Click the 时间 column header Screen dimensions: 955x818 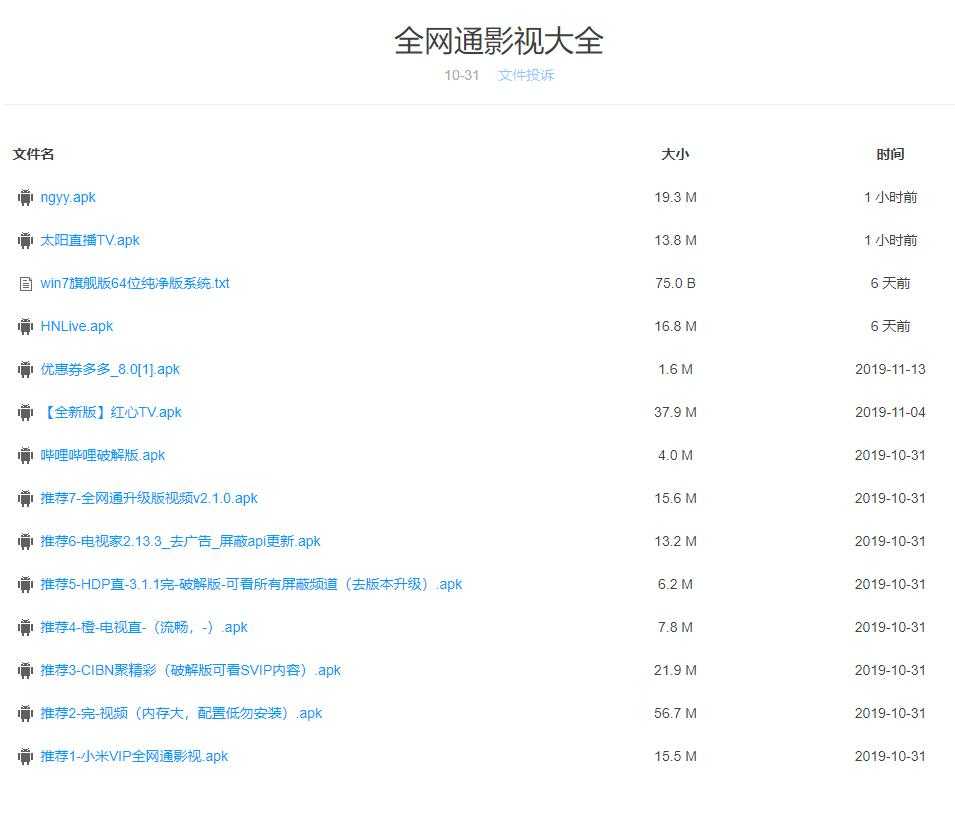click(x=890, y=154)
